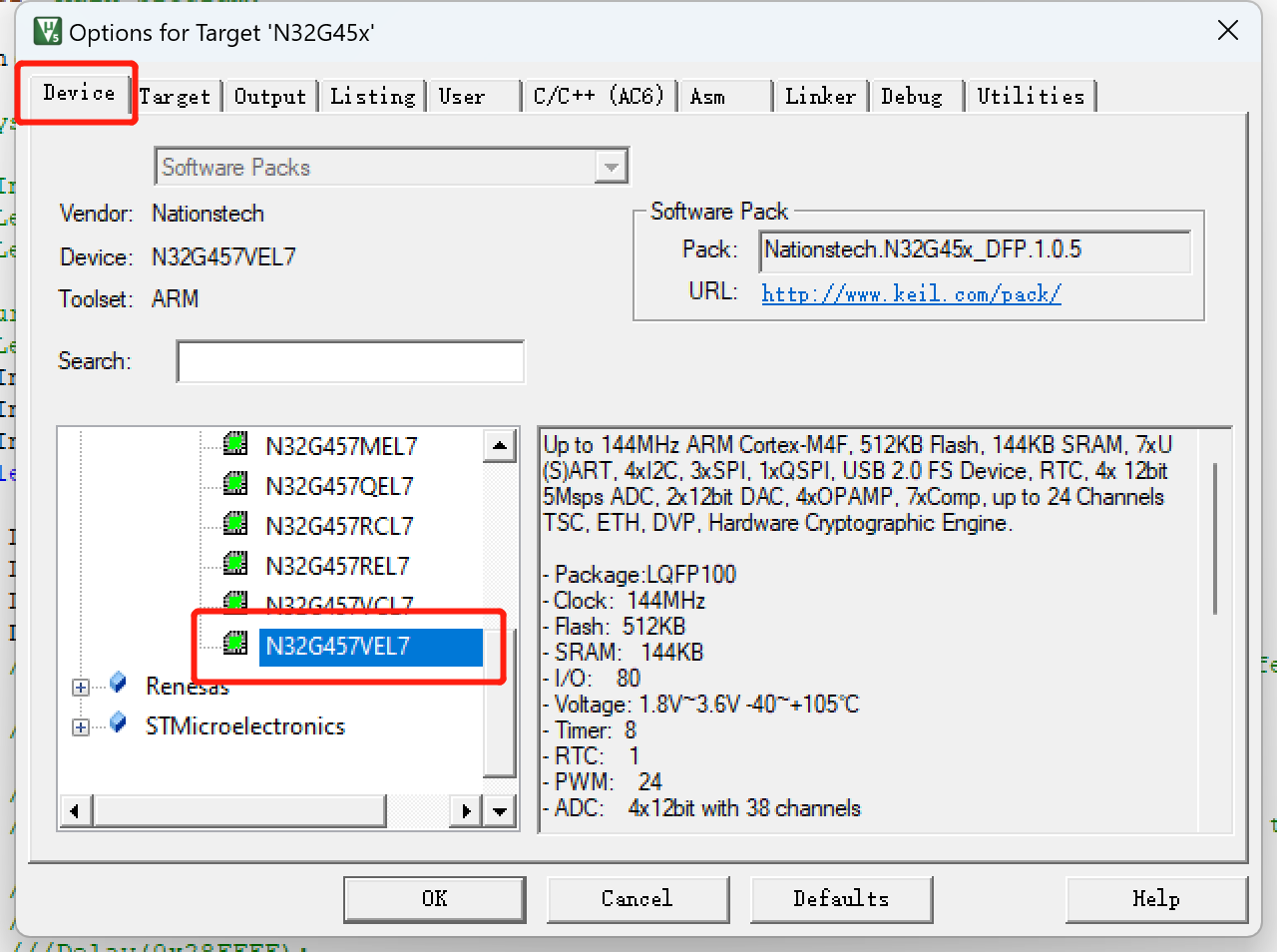This screenshot has width=1277, height=952.
Task: Open the keil.com pack URL link
Action: pyautogui.click(x=911, y=294)
